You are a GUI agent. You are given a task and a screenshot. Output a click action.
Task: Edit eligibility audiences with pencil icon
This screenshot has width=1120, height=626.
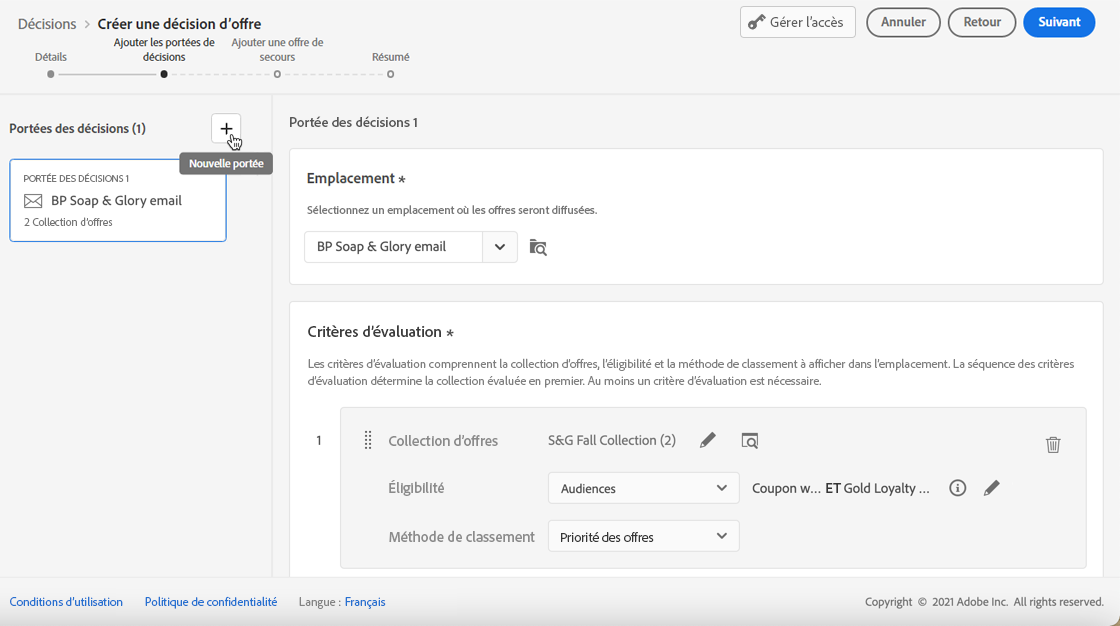coord(992,488)
